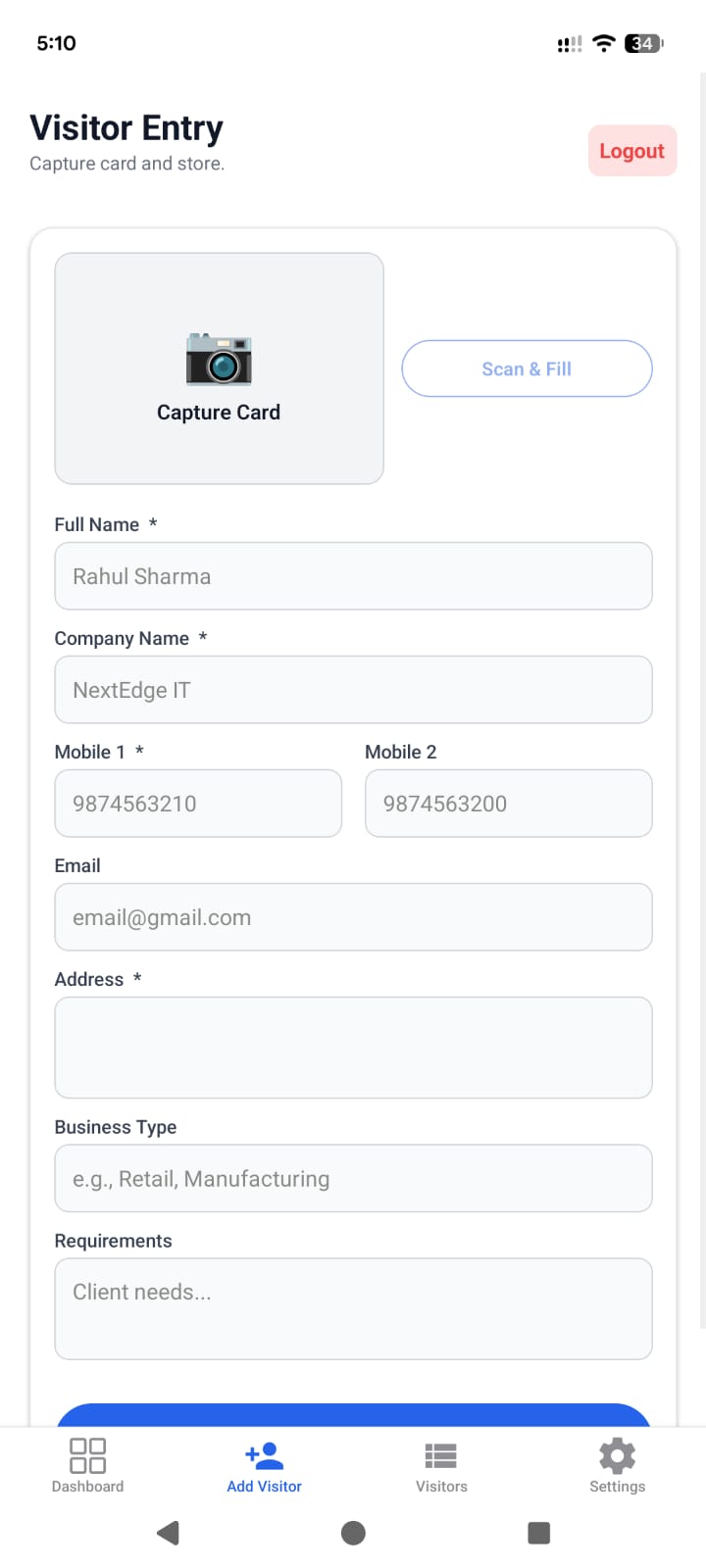
Task: Open the Dashboard grid icon
Action: [87, 1455]
